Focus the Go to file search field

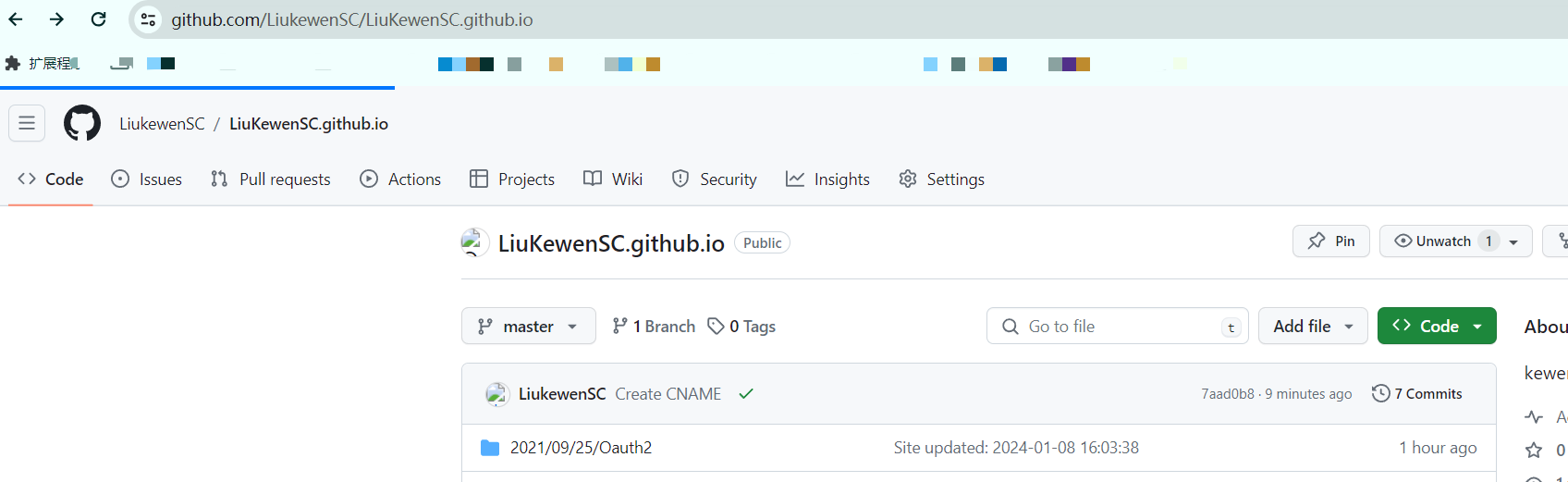1118,326
